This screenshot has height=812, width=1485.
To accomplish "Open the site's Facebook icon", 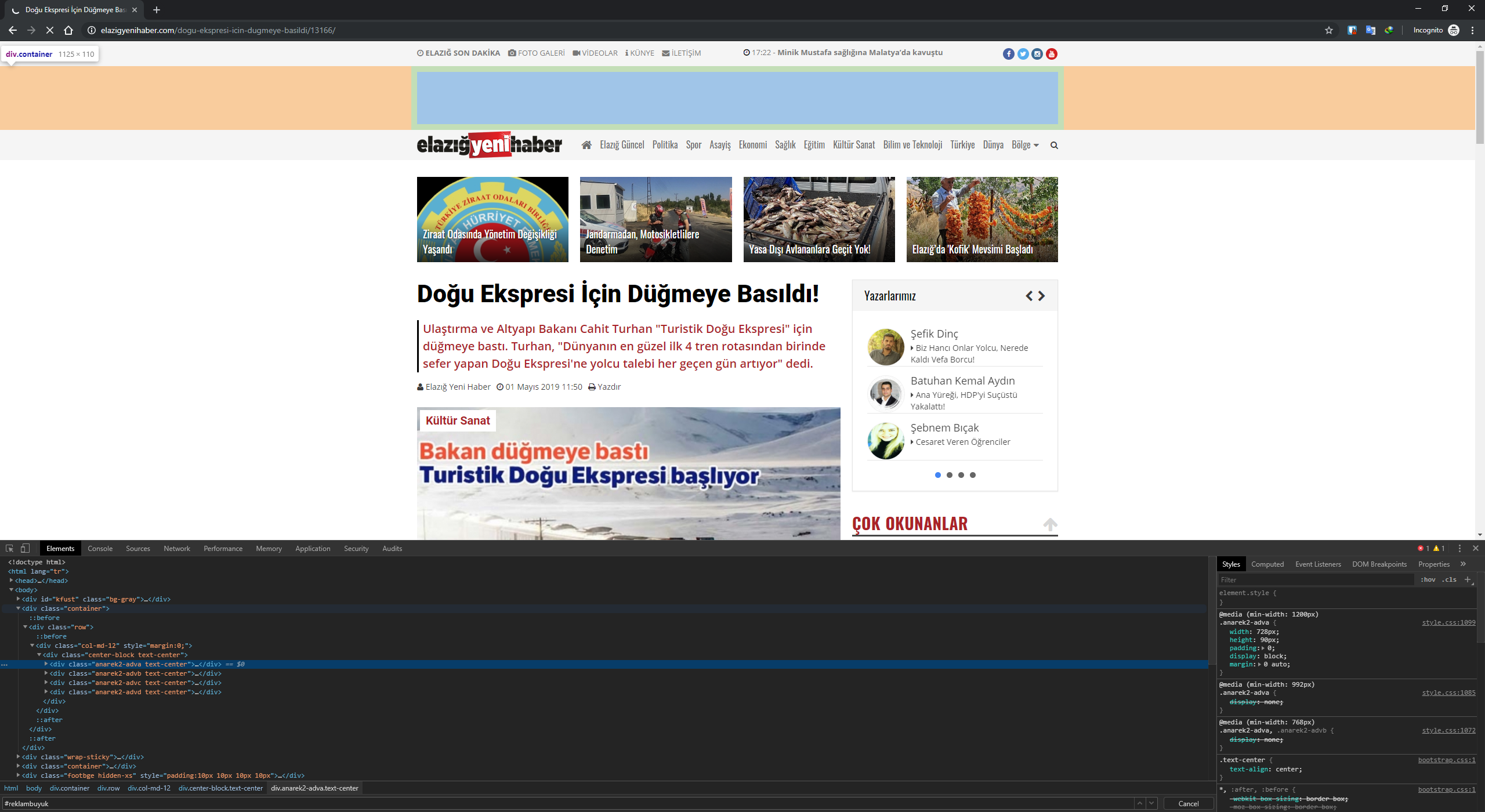I will click(x=1009, y=53).
